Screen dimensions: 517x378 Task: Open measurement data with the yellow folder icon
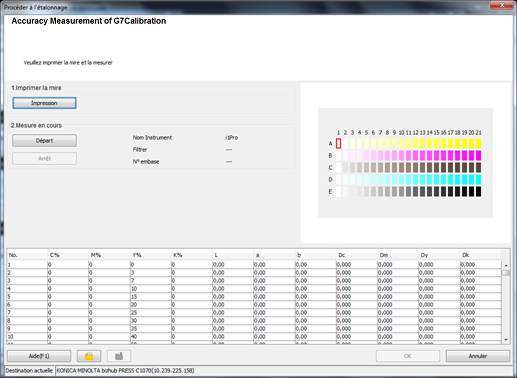pyautogui.click(x=89, y=356)
